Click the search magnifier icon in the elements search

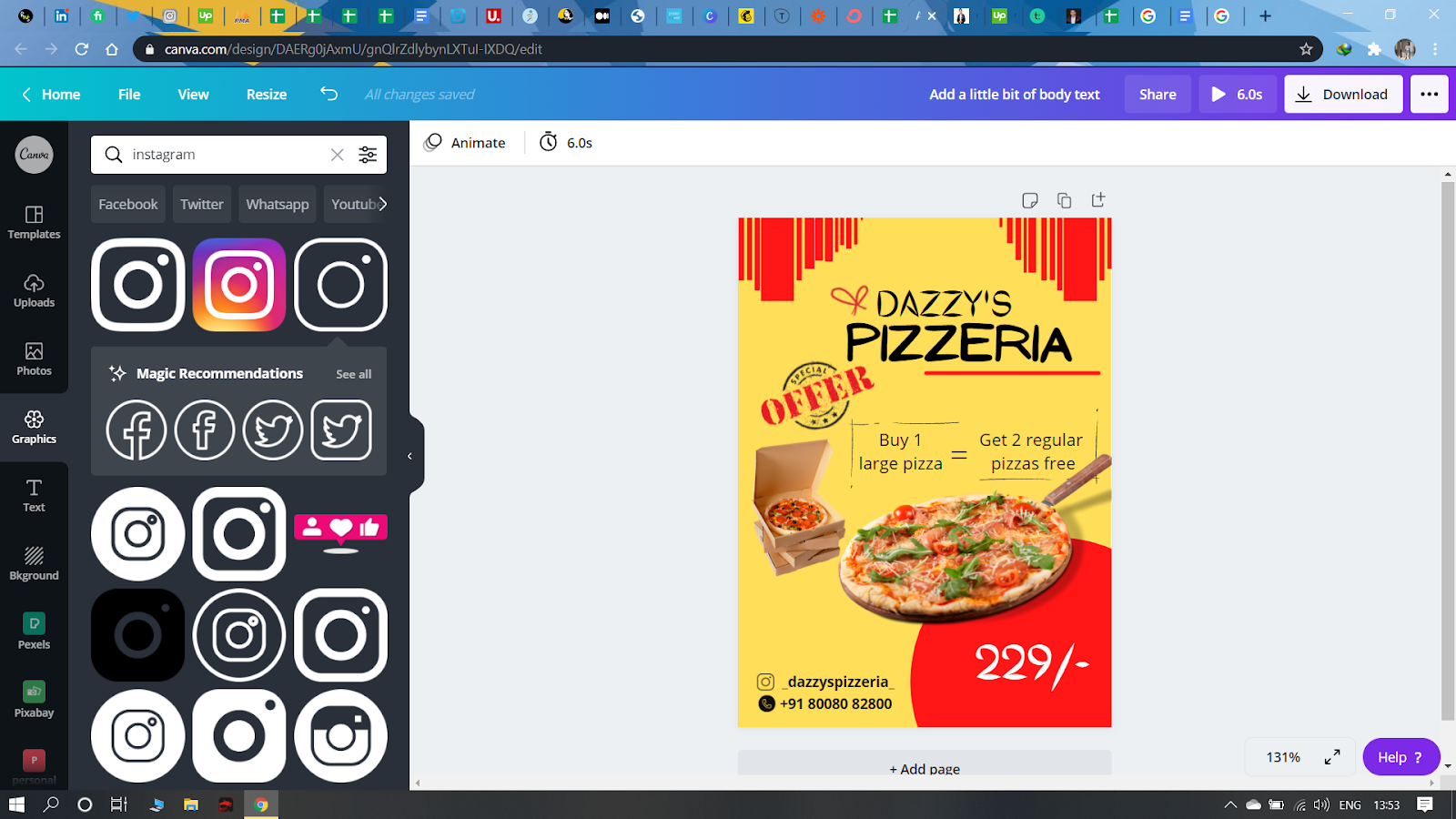click(x=114, y=155)
